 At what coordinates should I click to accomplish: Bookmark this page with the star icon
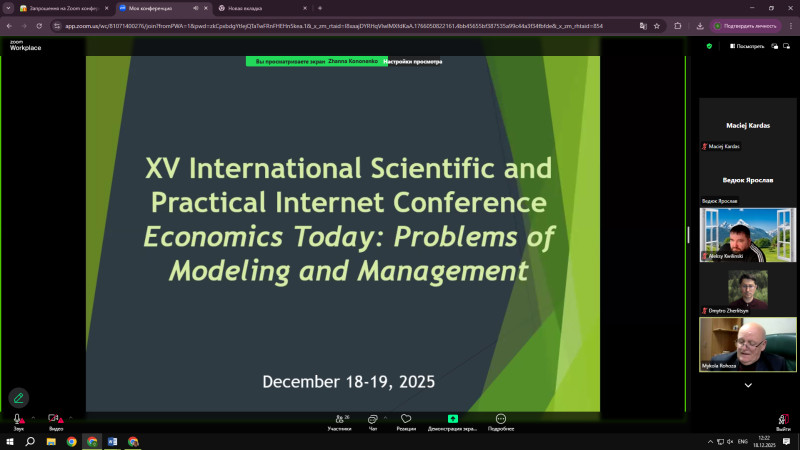tap(656, 26)
